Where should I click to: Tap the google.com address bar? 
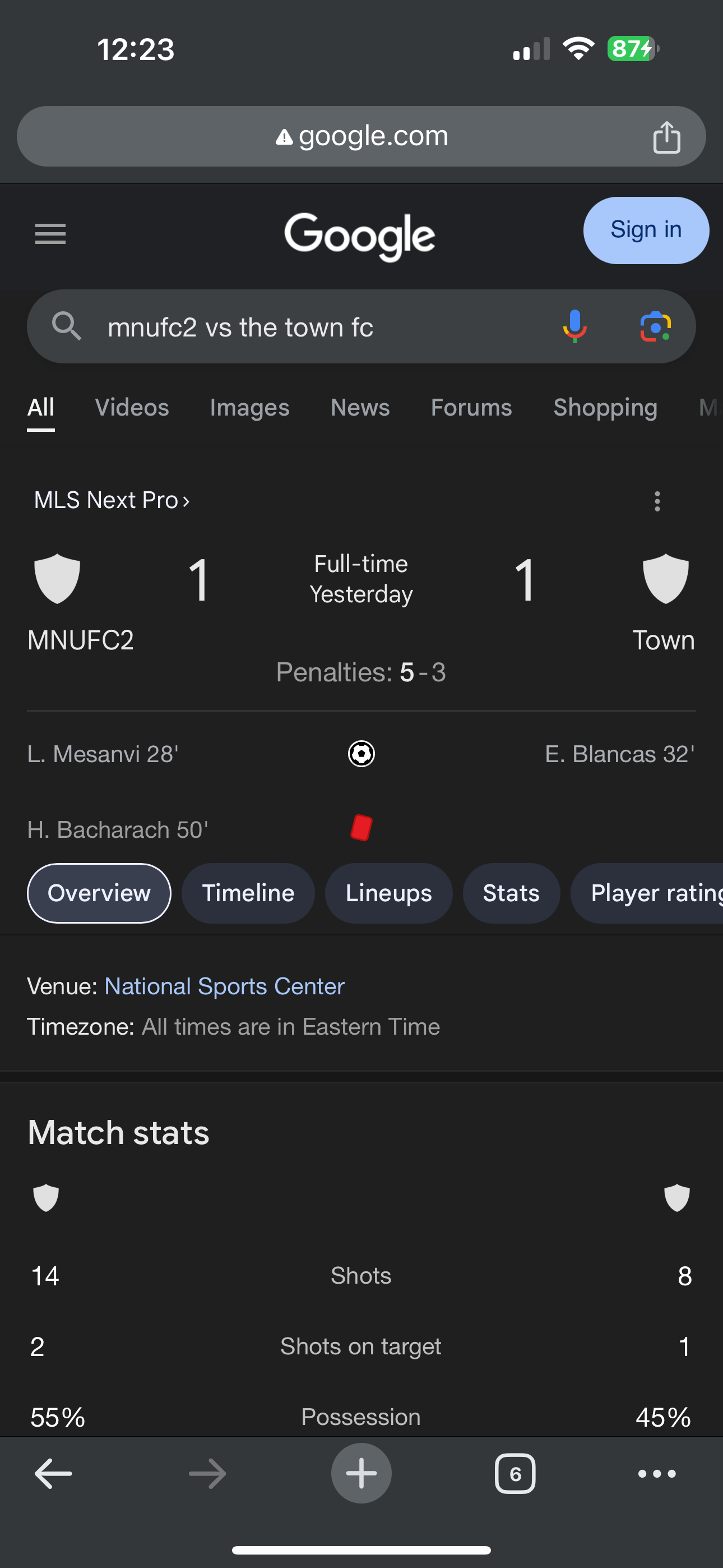click(x=361, y=136)
